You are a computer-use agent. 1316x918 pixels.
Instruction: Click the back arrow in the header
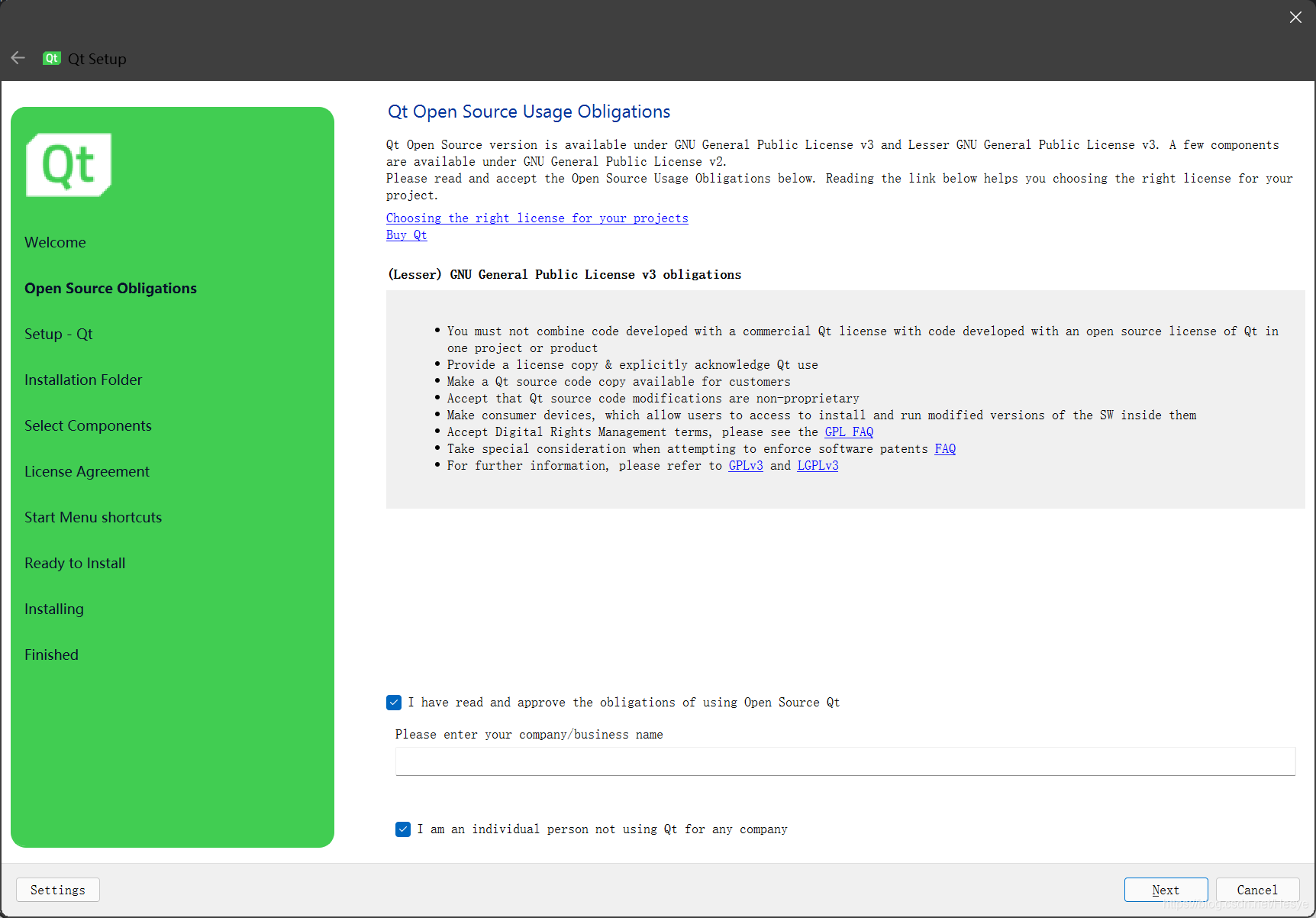(18, 58)
